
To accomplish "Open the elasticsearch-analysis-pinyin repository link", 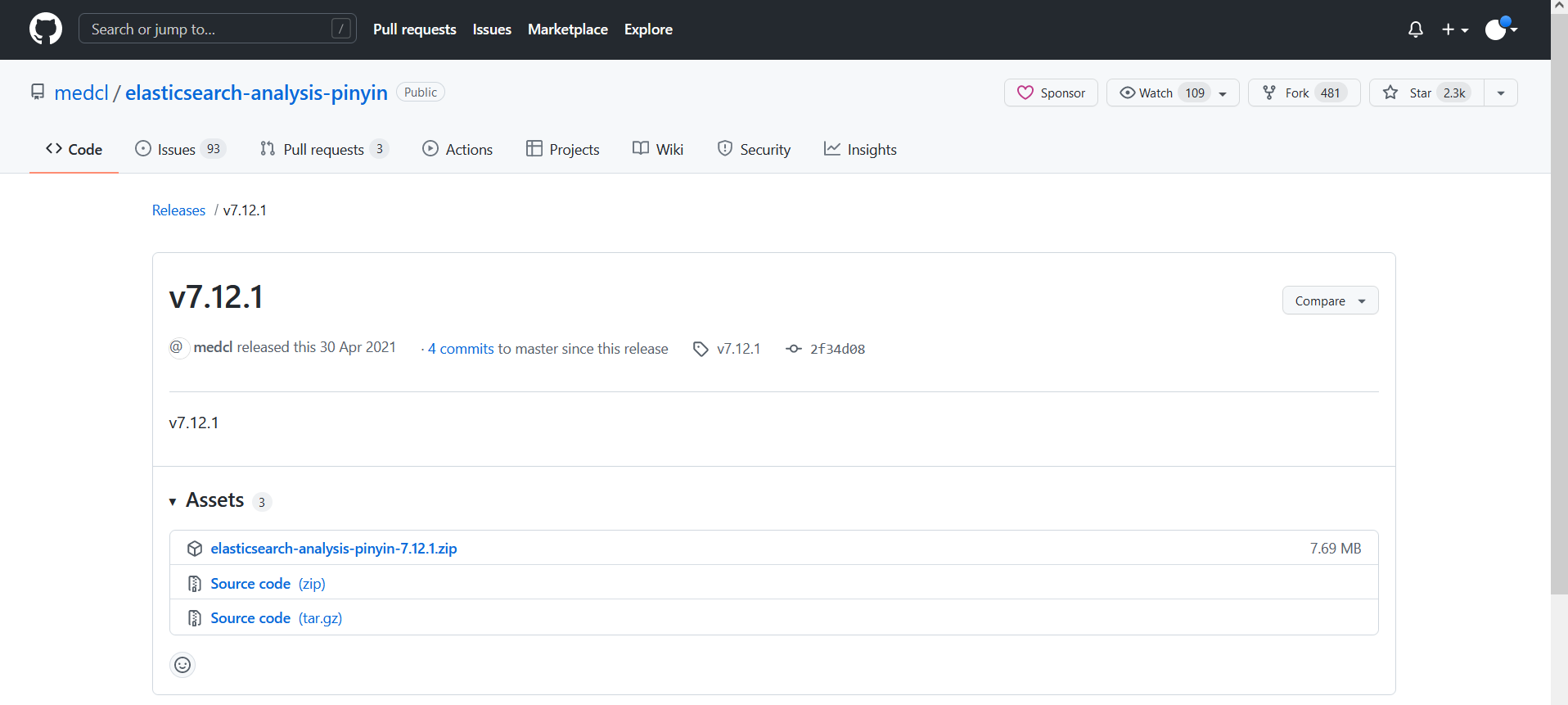I will tap(256, 93).
